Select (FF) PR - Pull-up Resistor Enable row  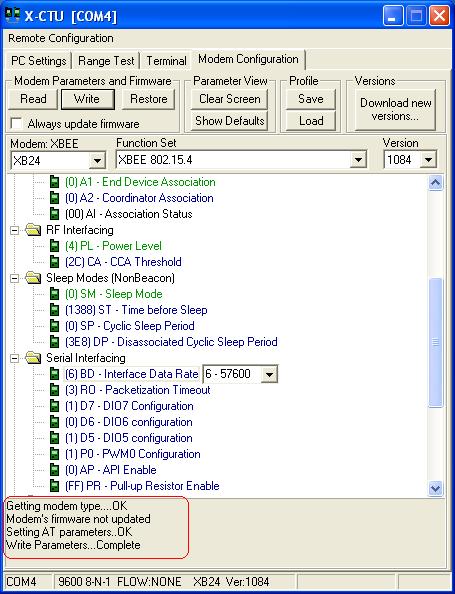142,486
